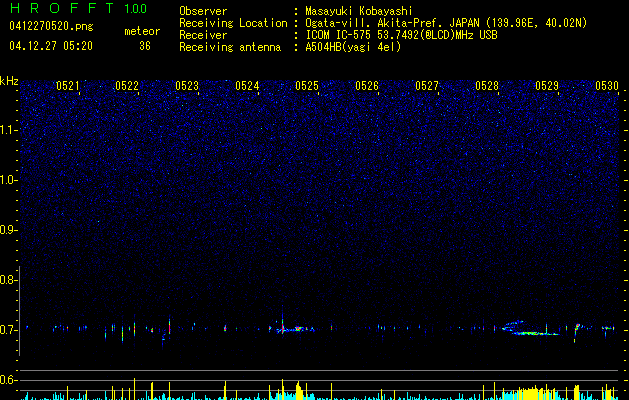This screenshot has width=629, height=400.
Task: Click the 0521 time marker
Action: pyautogui.click(x=67, y=86)
